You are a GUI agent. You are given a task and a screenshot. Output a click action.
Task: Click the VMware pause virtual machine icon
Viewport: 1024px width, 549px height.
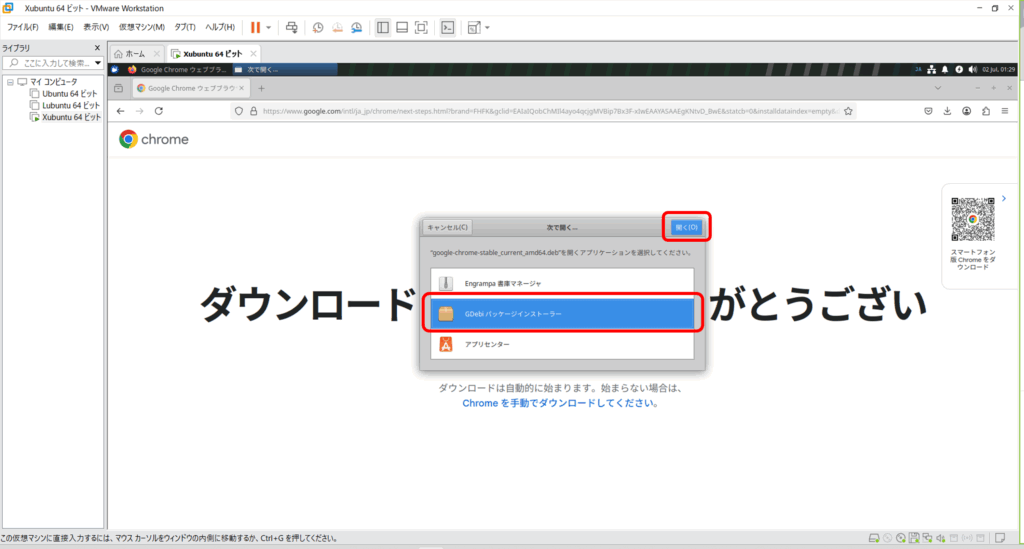255,27
